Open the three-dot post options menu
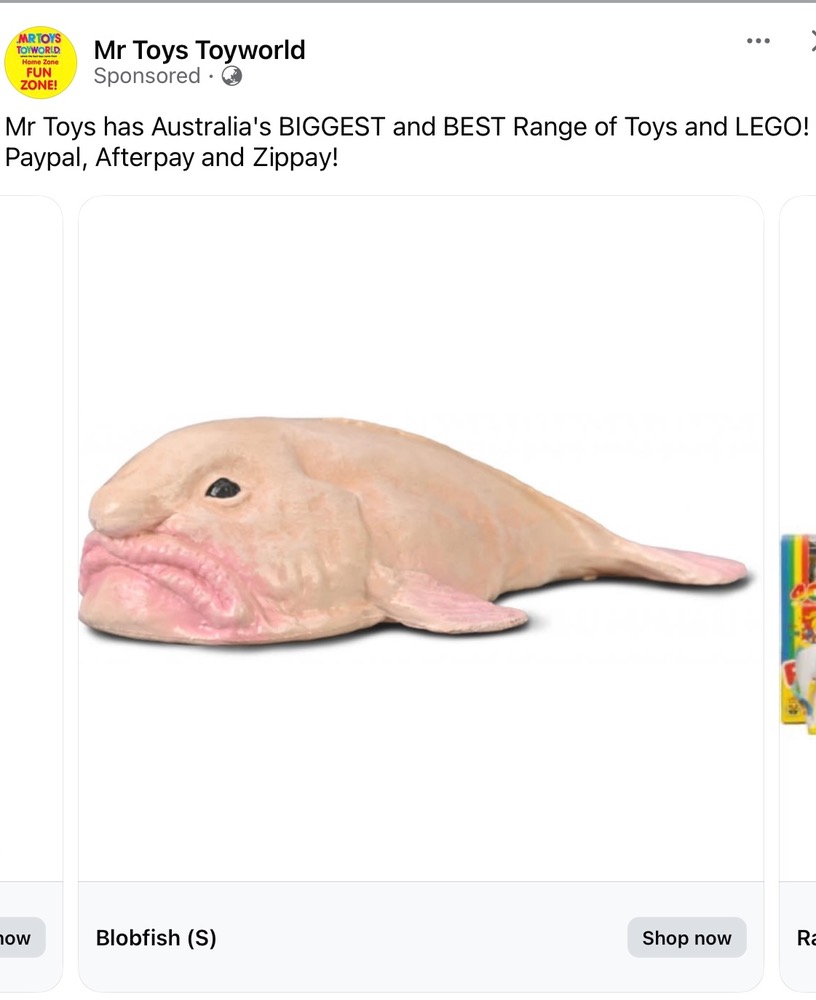The width and height of the screenshot is (816, 1000). [x=758, y=41]
